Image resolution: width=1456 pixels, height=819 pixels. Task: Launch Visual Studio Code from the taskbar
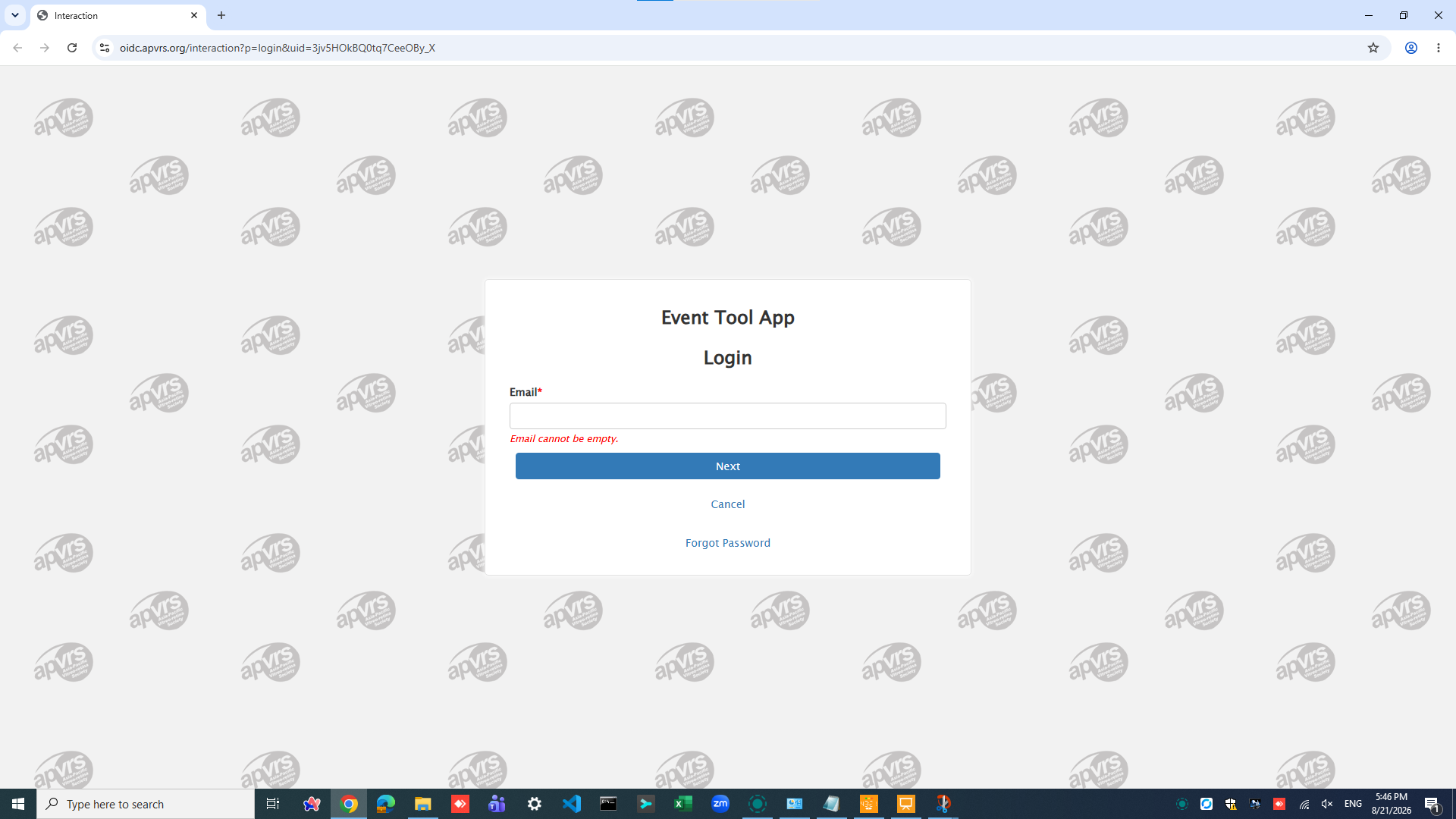[572, 804]
